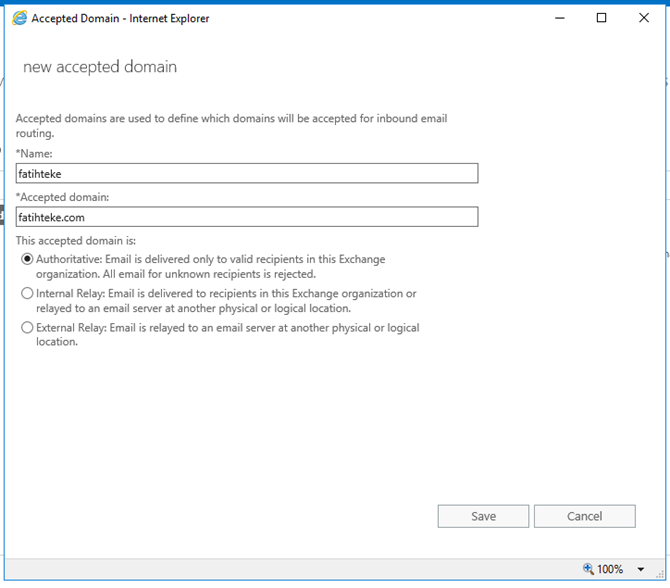The width and height of the screenshot is (670, 588).
Task: Click the 'This accepted domain is:' label
Action: 76,240
